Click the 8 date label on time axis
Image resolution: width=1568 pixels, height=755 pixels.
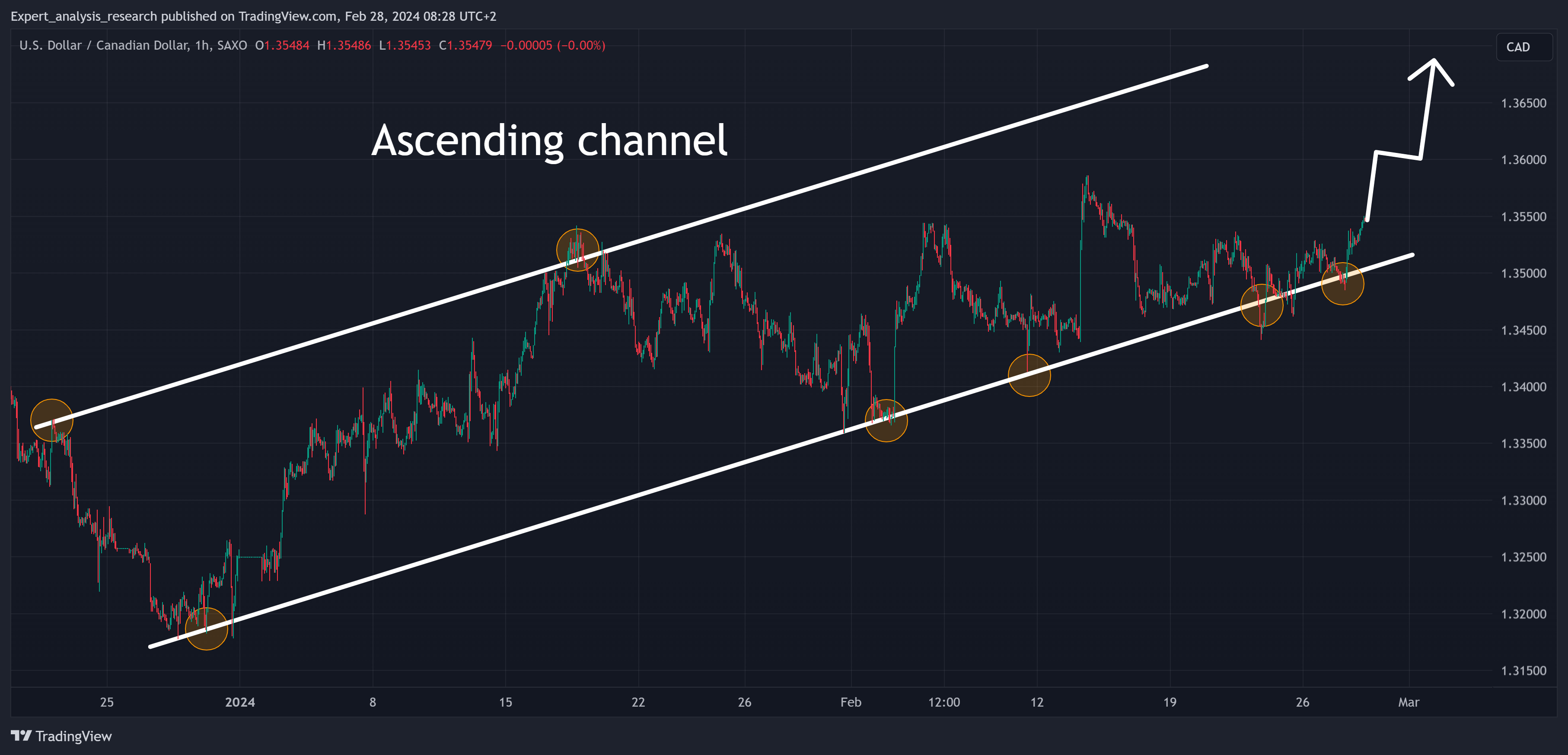(373, 702)
